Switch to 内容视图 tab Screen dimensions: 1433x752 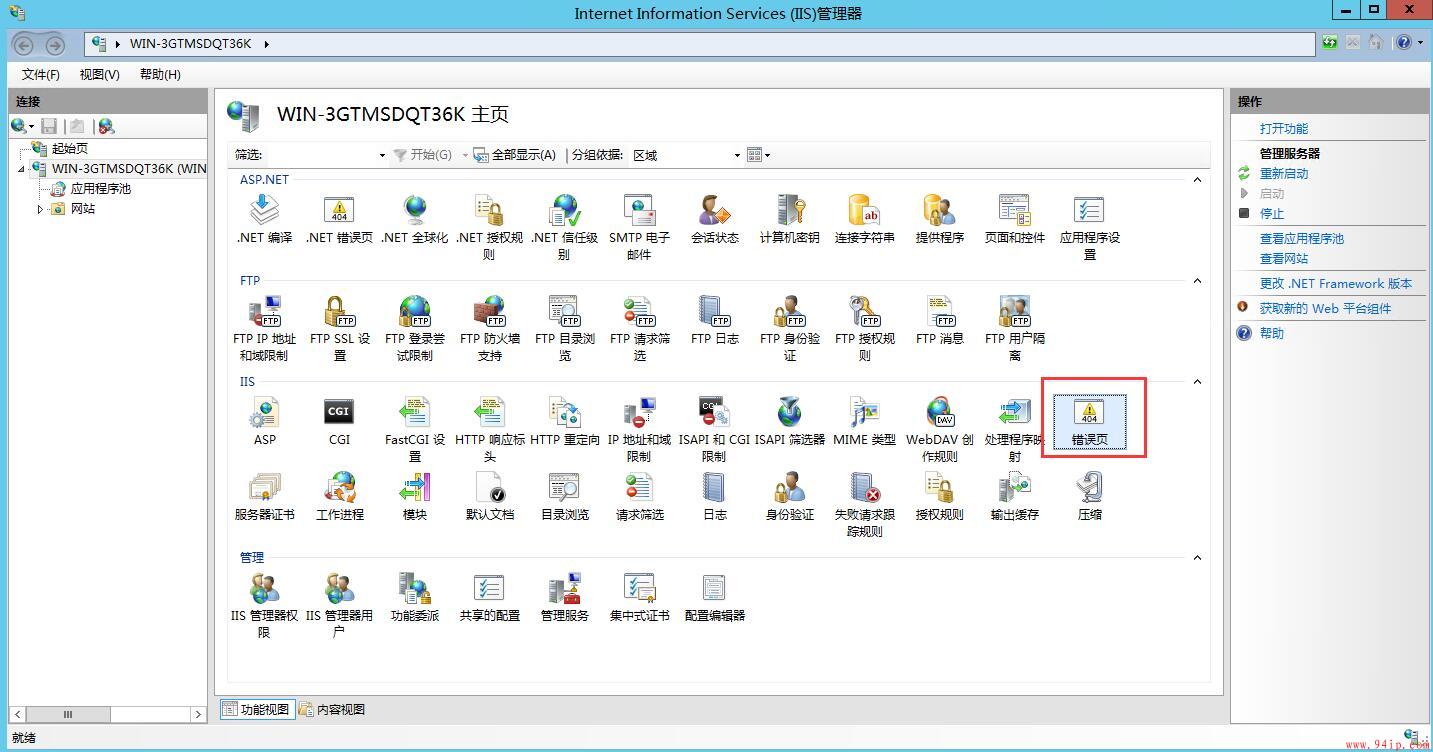[332, 710]
